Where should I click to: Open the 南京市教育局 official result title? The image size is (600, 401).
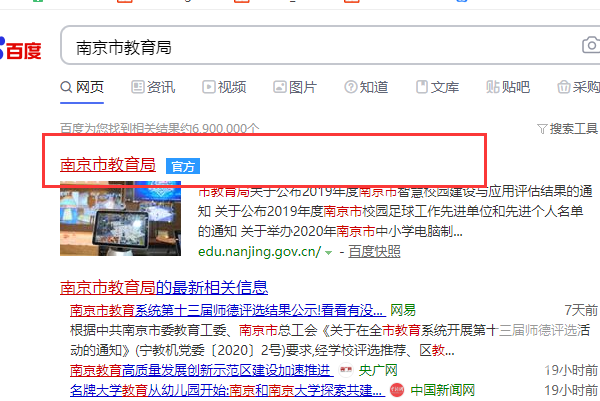[x=108, y=165]
